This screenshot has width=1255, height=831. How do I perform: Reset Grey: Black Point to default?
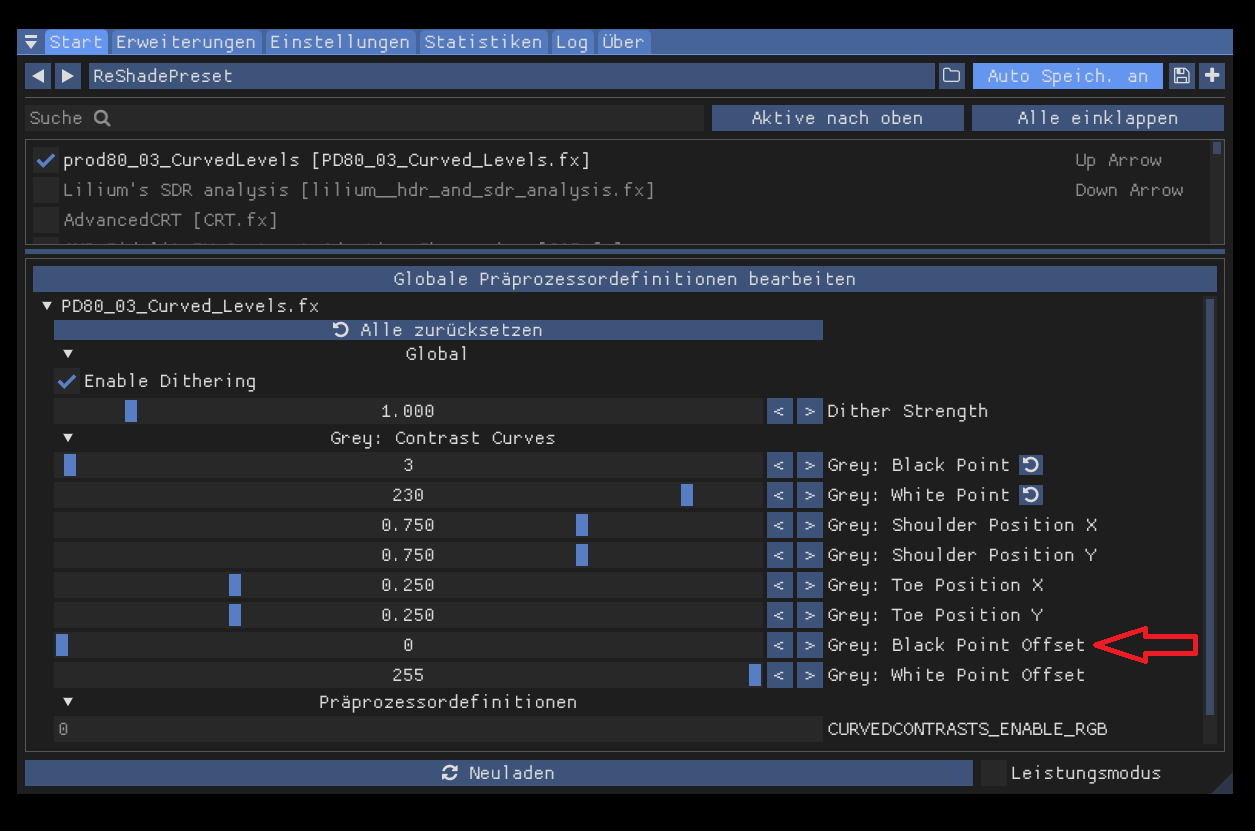(1031, 465)
